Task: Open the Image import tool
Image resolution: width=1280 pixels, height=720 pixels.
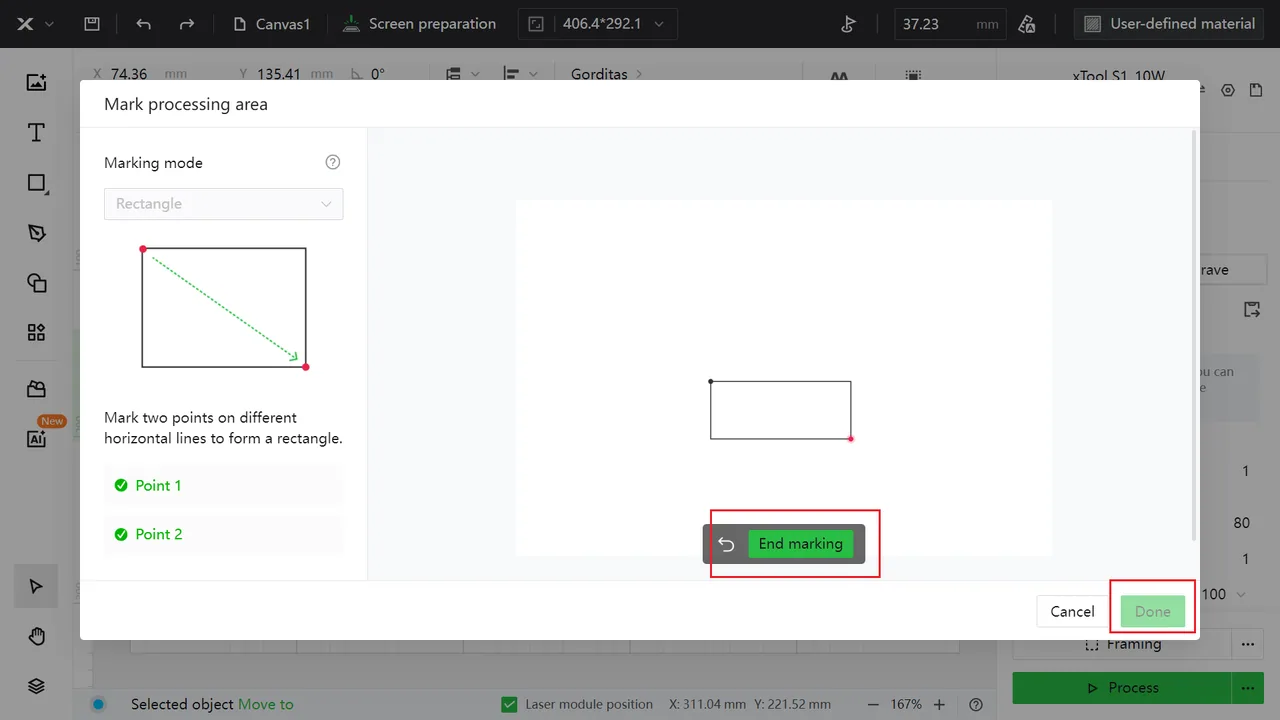Action: coord(36,82)
